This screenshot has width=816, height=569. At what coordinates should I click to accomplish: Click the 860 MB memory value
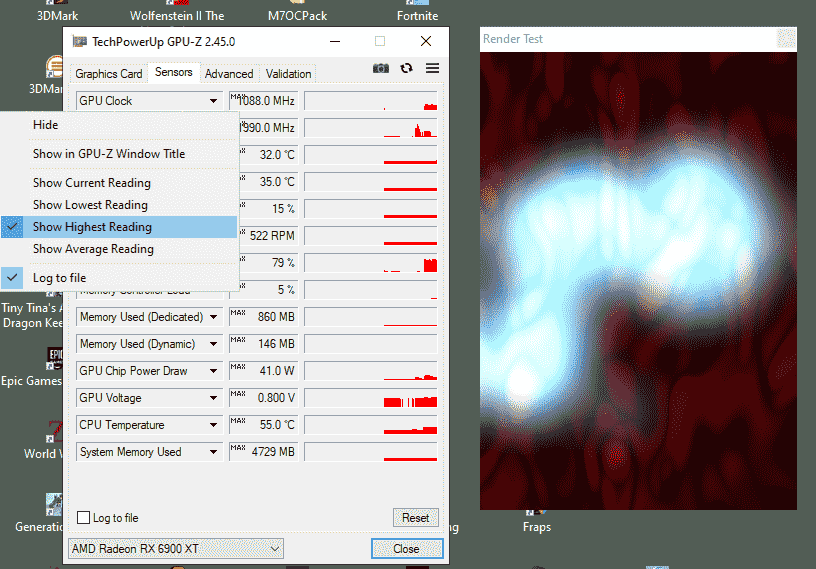(263, 317)
